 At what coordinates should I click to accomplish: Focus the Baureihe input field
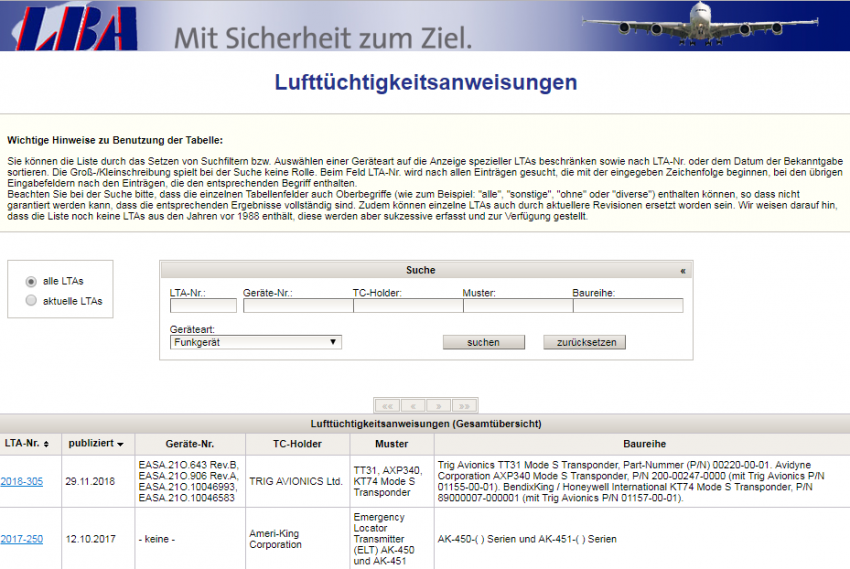(628, 306)
